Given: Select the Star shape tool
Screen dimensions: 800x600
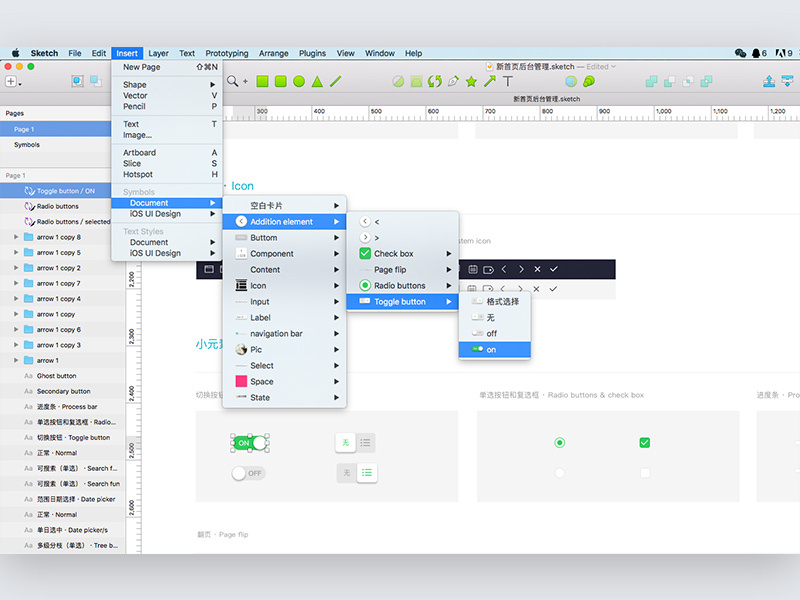Looking at the screenshot, I should [471, 83].
